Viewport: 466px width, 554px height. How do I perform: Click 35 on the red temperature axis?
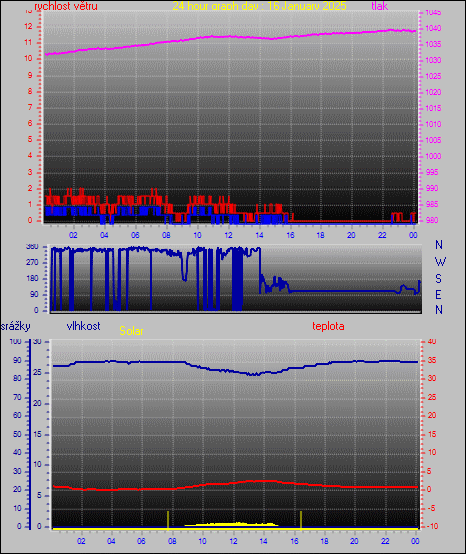[x=432, y=360]
